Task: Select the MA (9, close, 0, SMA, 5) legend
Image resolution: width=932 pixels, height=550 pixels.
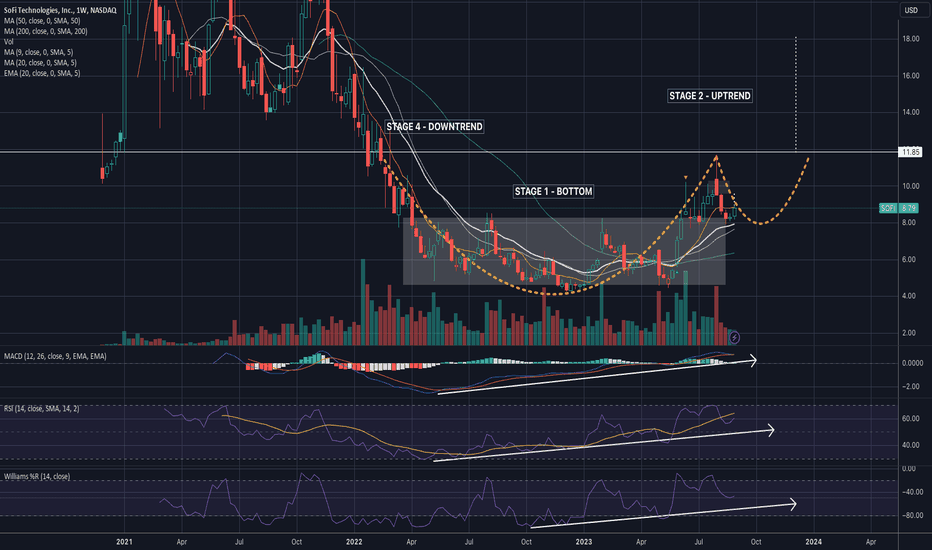Action: coord(39,52)
